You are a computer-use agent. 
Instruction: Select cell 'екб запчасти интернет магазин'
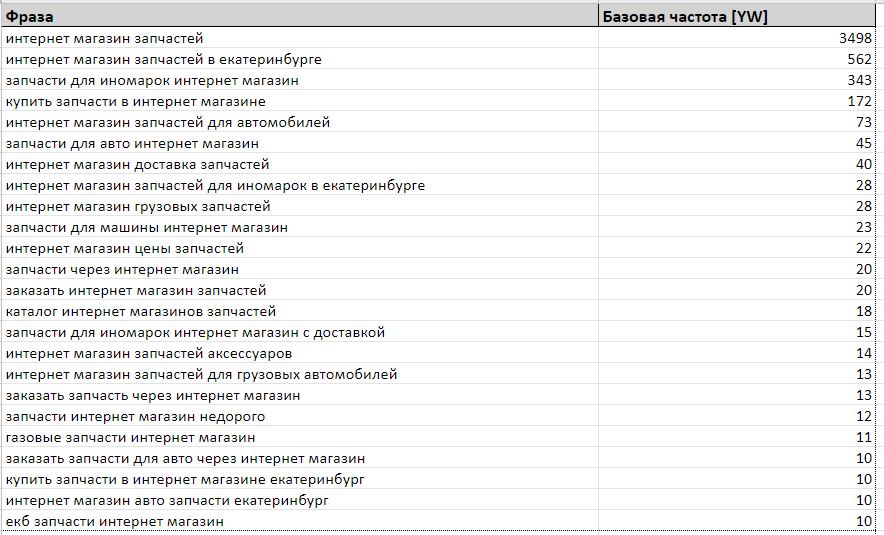click(299, 521)
